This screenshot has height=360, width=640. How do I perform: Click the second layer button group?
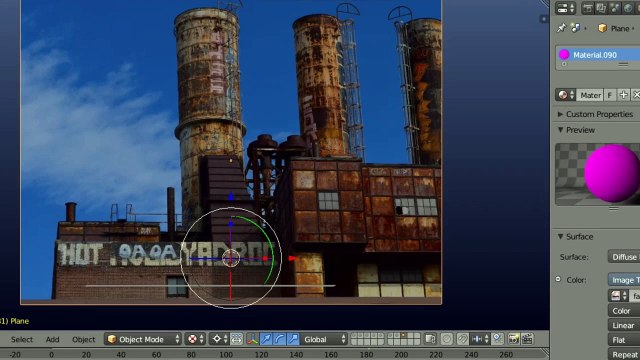[x=404, y=339]
